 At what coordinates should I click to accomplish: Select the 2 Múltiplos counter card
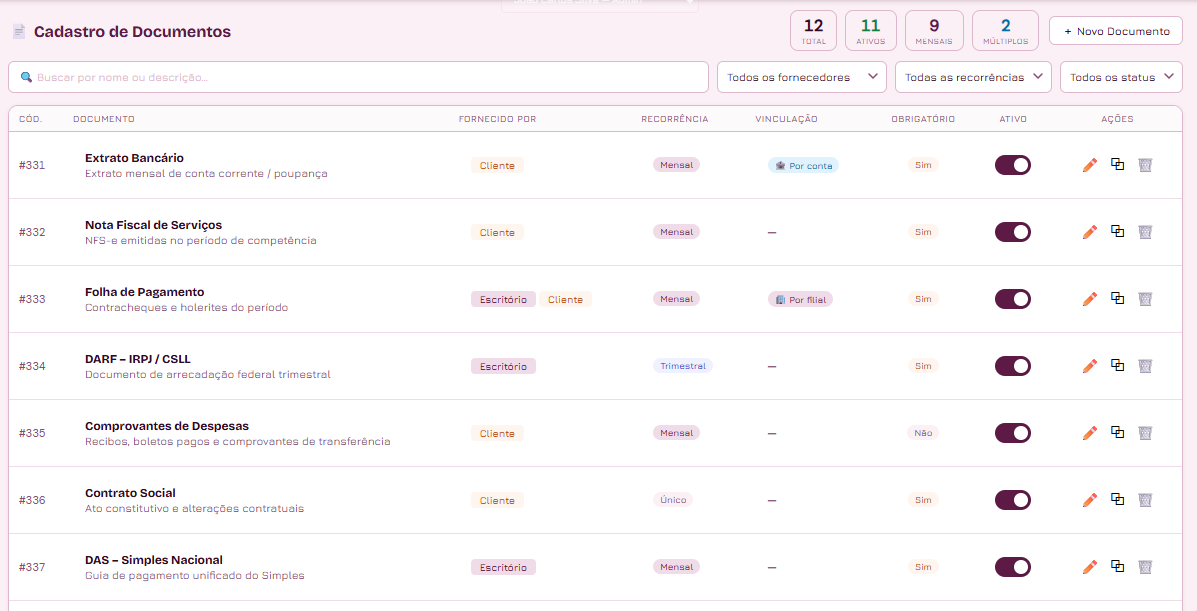(x=1005, y=31)
